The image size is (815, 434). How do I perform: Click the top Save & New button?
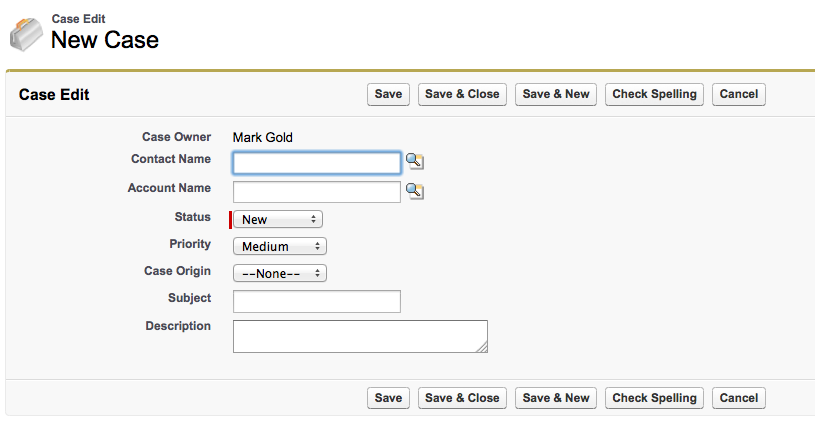[556, 94]
